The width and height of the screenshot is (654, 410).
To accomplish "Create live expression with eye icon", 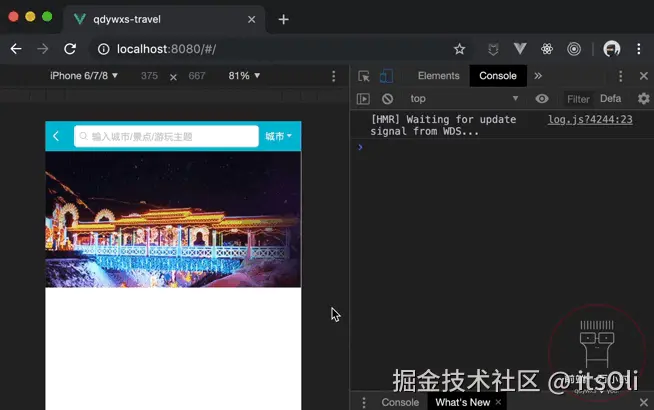I will click(x=542, y=99).
